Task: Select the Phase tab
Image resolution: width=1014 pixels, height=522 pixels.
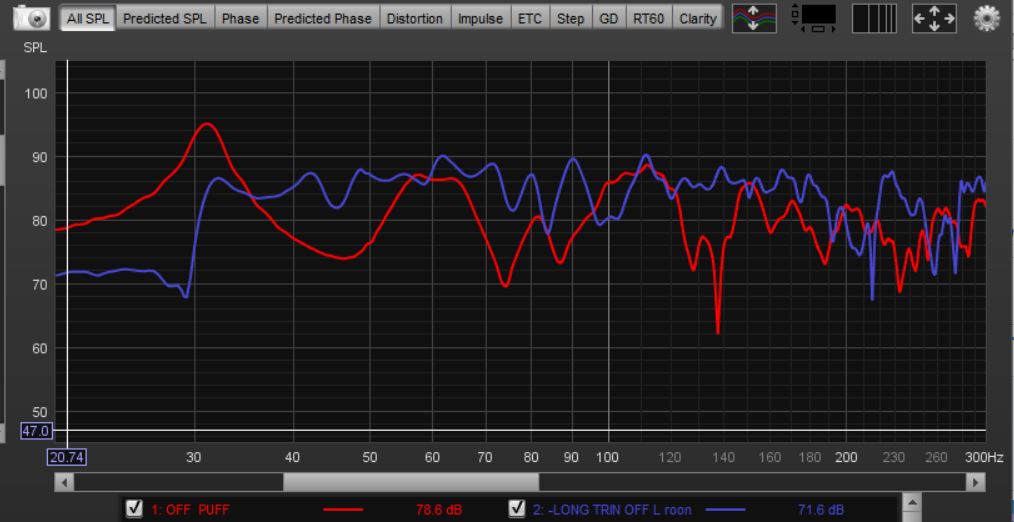Action: [x=240, y=19]
